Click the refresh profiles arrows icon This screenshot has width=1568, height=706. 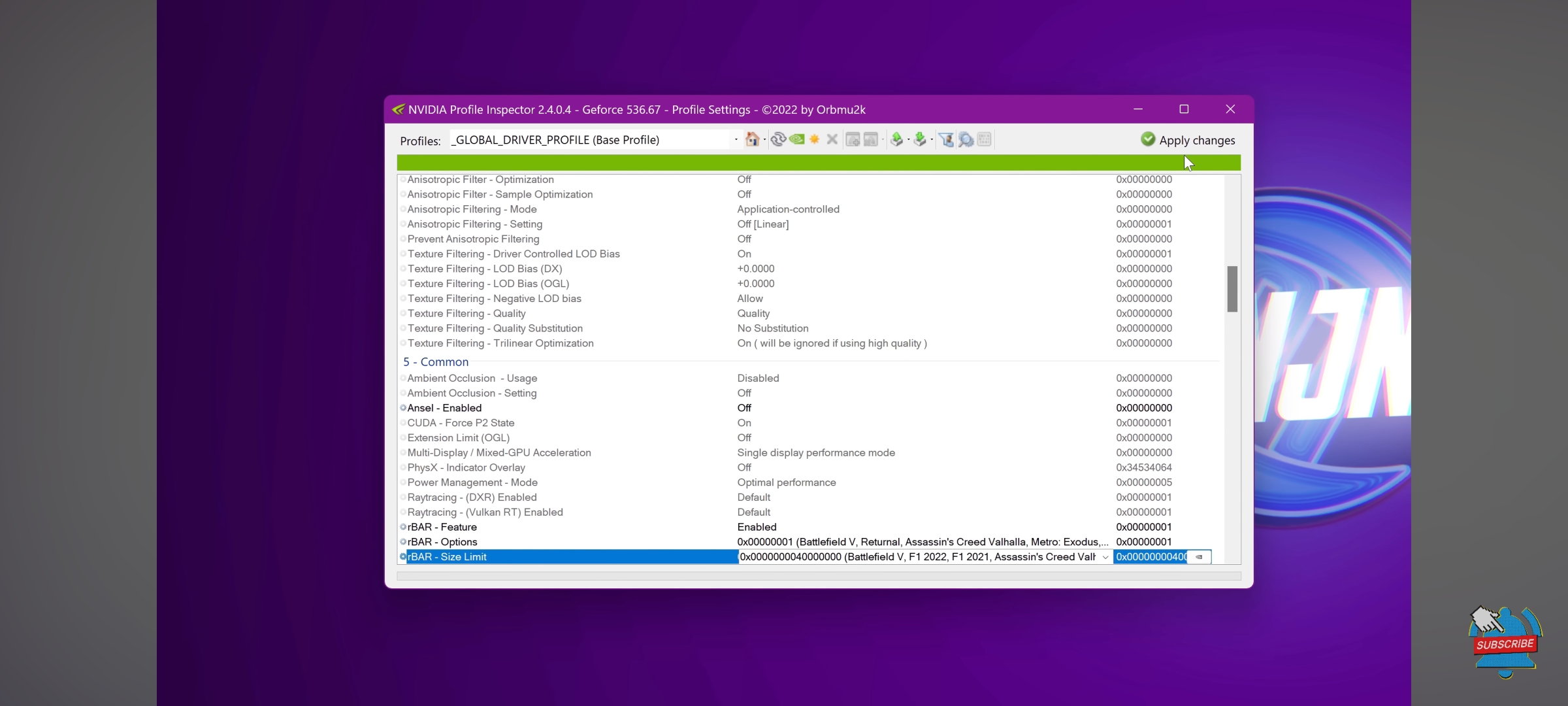[x=777, y=139]
